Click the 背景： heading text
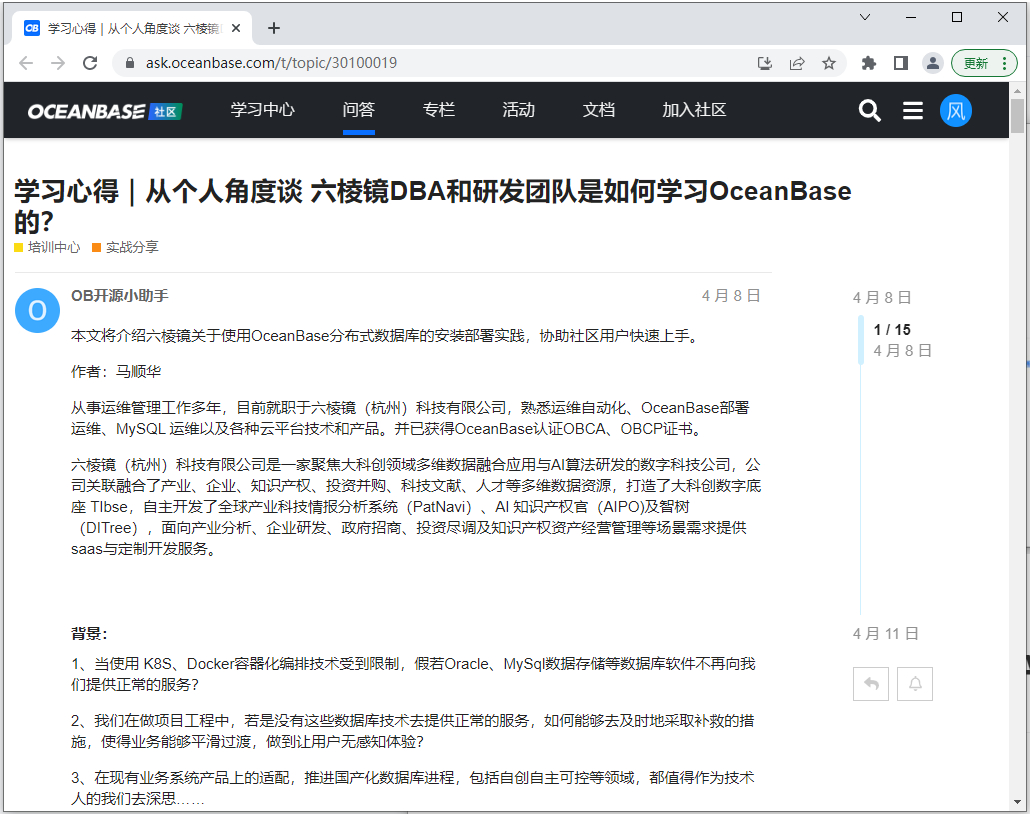1030x814 pixels. coord(89,634)
